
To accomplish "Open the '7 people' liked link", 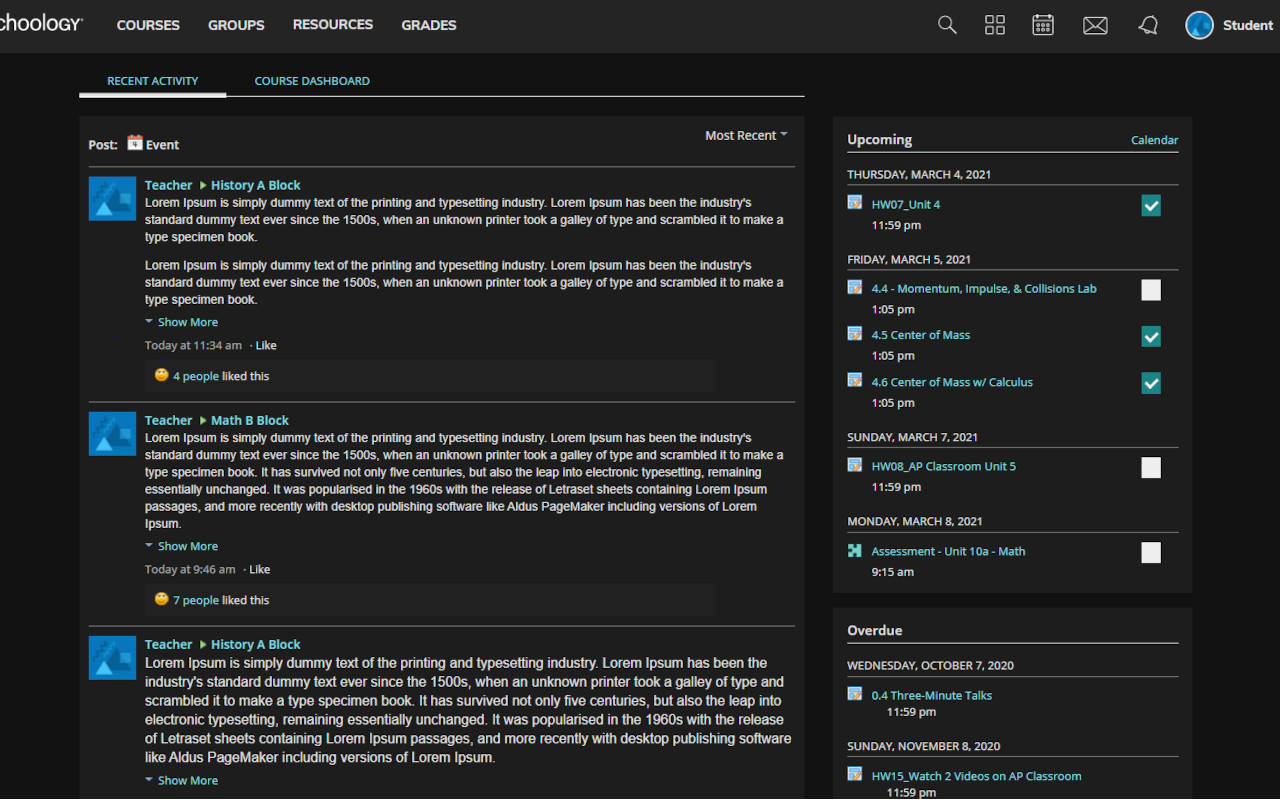I will click(x=198, y=599).
